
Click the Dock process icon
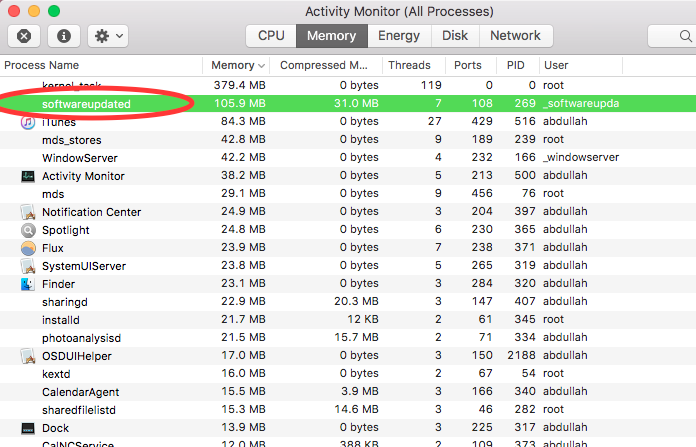tap(28, 428)
